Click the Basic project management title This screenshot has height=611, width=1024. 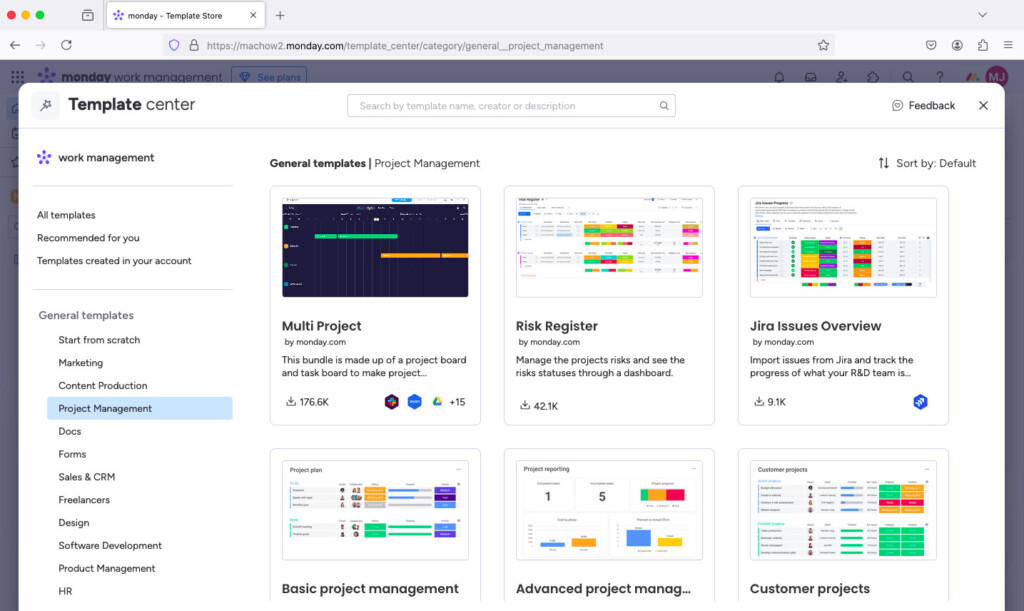click(x=370, y=588)
